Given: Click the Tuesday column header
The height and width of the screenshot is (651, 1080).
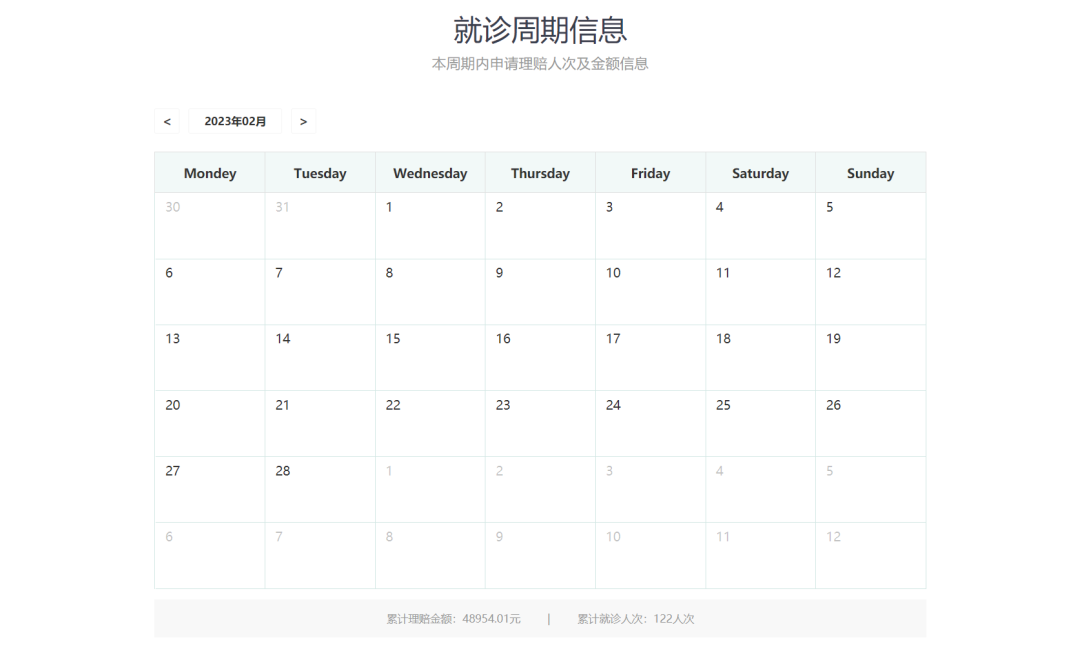Looking at the screenshot, I should point(320,173).
